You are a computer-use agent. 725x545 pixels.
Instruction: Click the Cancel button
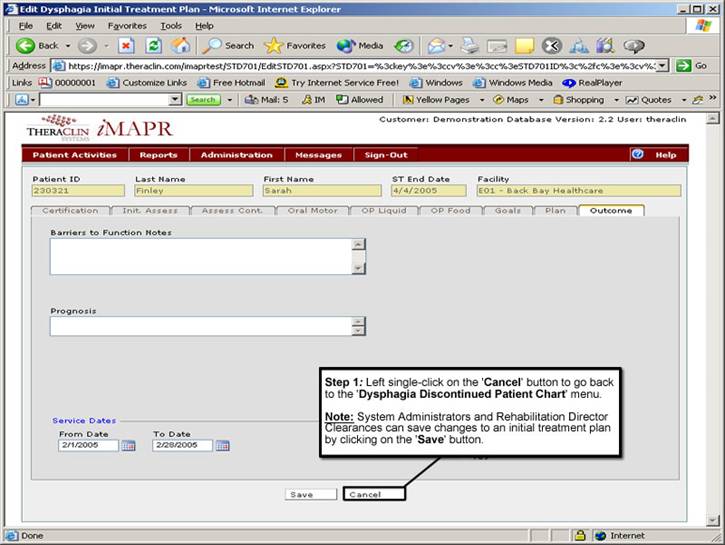[x=365, y=494]
